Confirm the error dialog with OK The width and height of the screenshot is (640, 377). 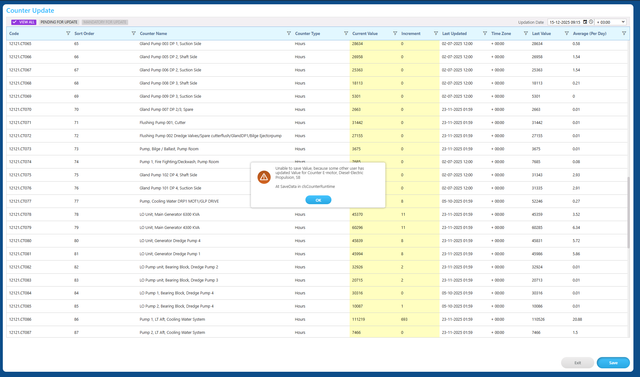click(318, 200)
